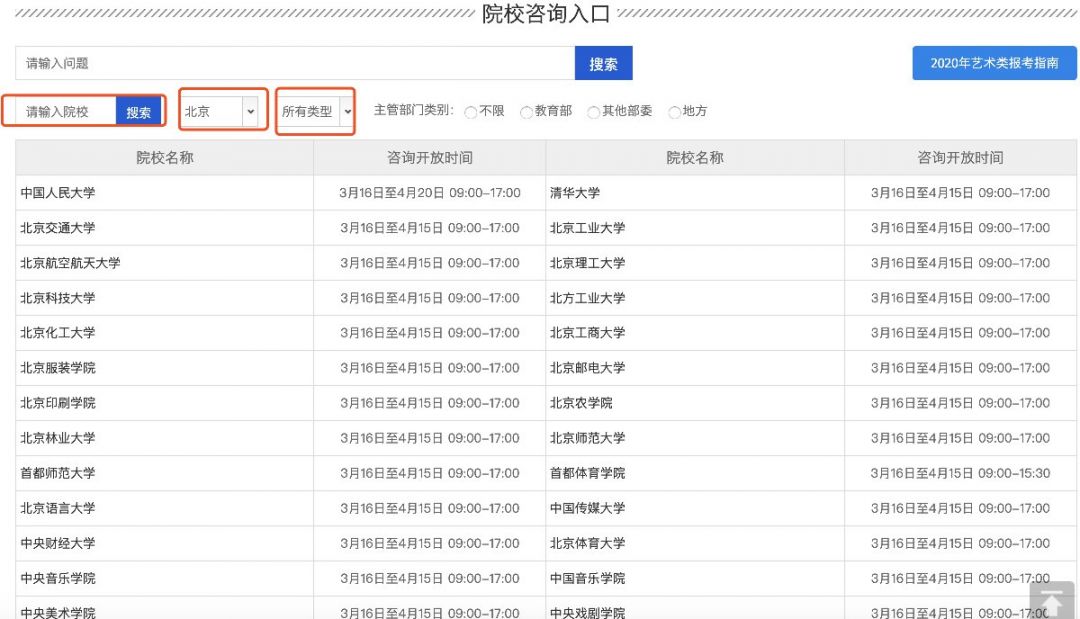Open 中国音乐学院 link

588,578
